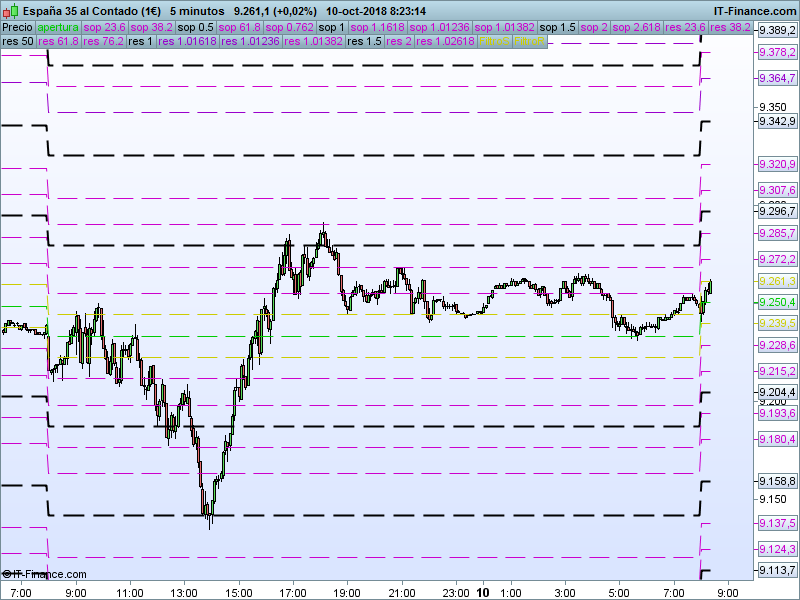Click the bold 10 date marker
Image resolution: width=800 pixels, height=600 pixels.
pyautogui.click(x=483, y=593)
